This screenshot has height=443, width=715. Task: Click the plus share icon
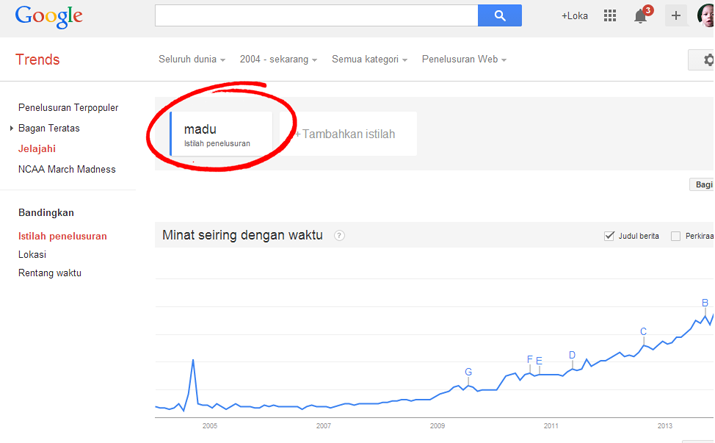tap(676, 16)
